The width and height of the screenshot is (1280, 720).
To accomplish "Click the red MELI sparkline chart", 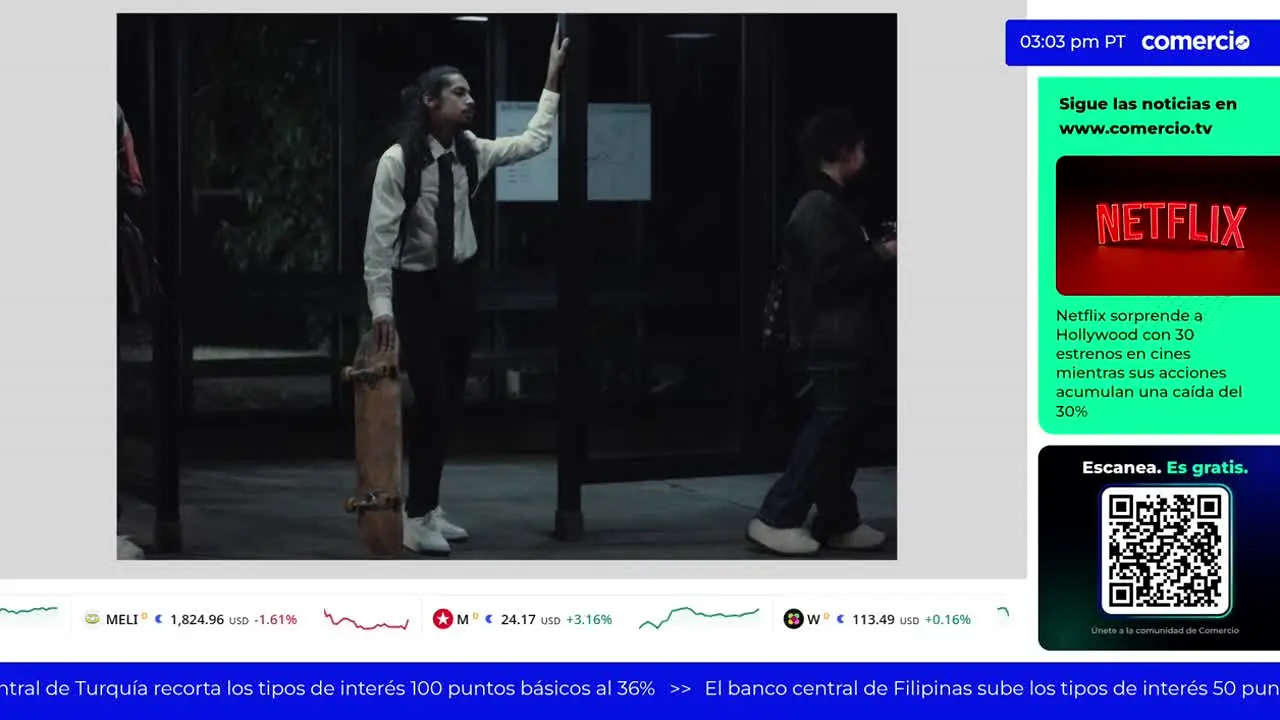I will point(366,620).
